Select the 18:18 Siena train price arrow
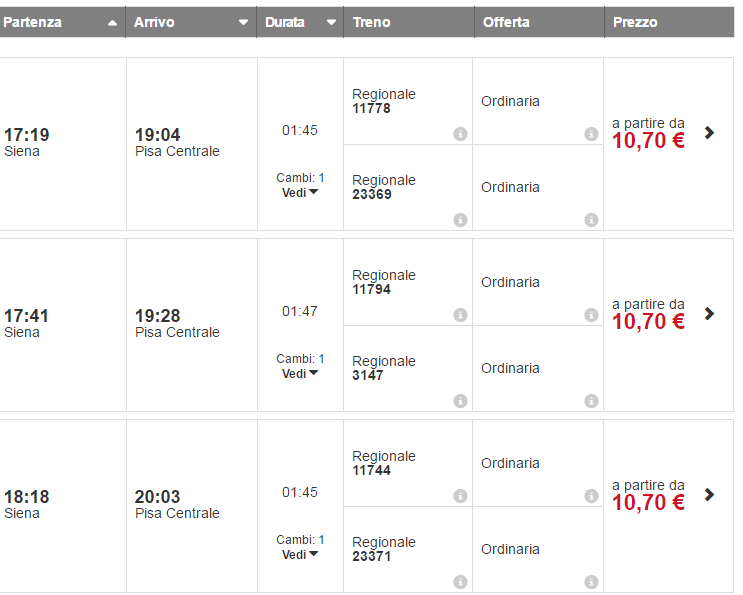This screenshot has width=743, height=595. tap(709, 494)
